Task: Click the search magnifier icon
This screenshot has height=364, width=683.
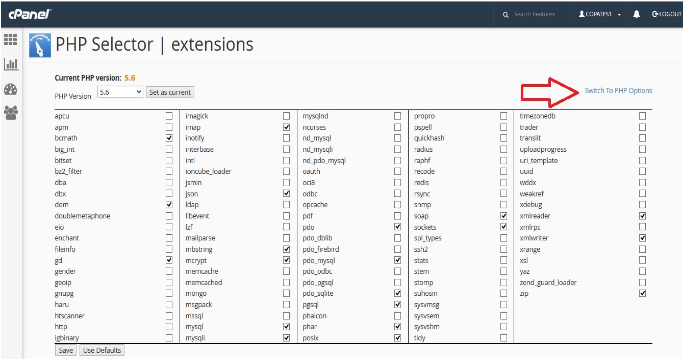Action: coord(505,14)
